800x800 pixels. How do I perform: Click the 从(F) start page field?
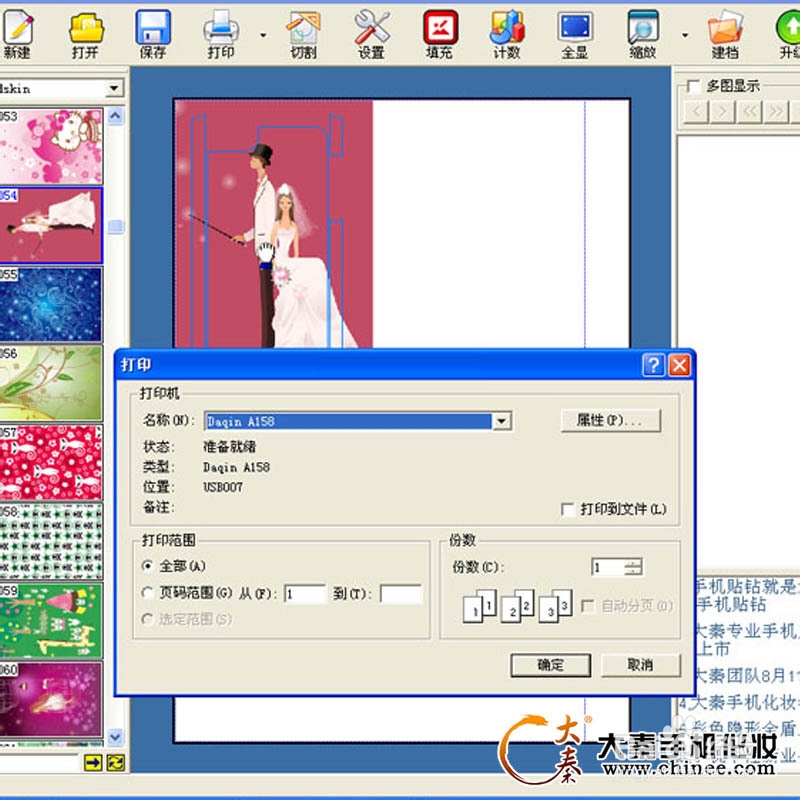tap(305, 594)
